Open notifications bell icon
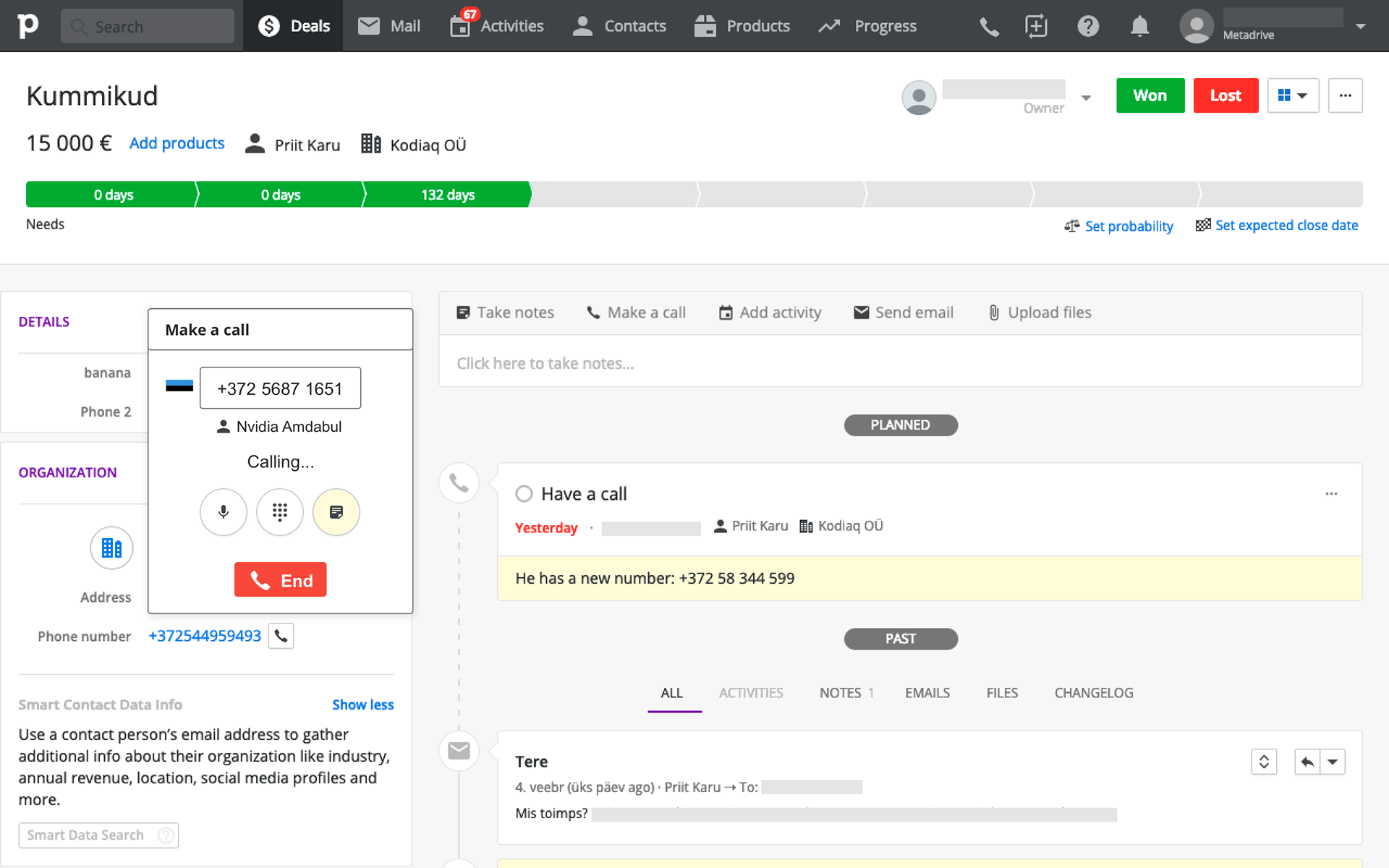This screenshot has width=1389, height=868. [x=1139, y=27]
